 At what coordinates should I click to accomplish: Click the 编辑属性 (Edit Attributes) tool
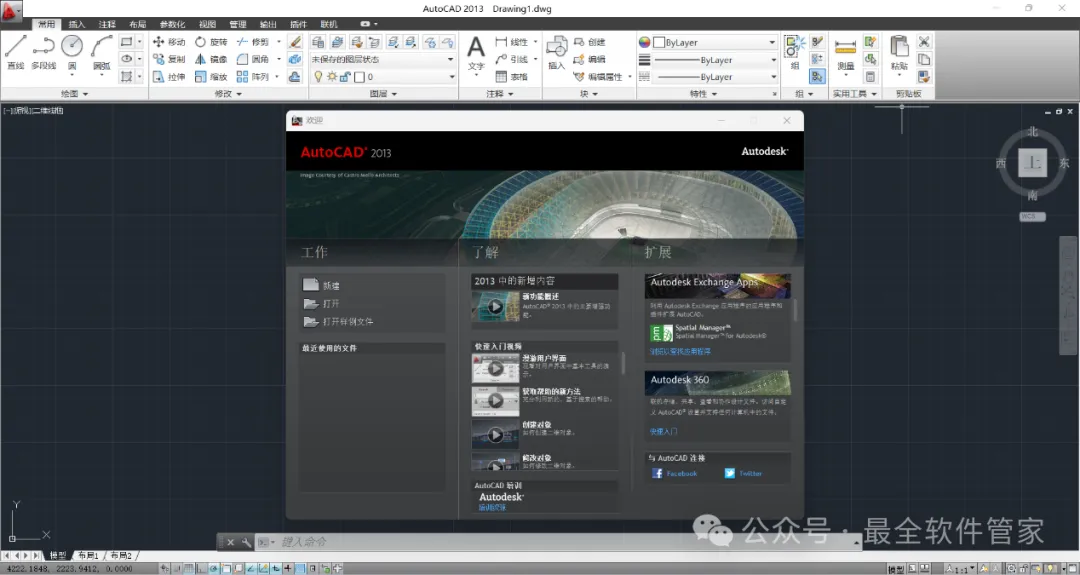[x=598, y=76]
